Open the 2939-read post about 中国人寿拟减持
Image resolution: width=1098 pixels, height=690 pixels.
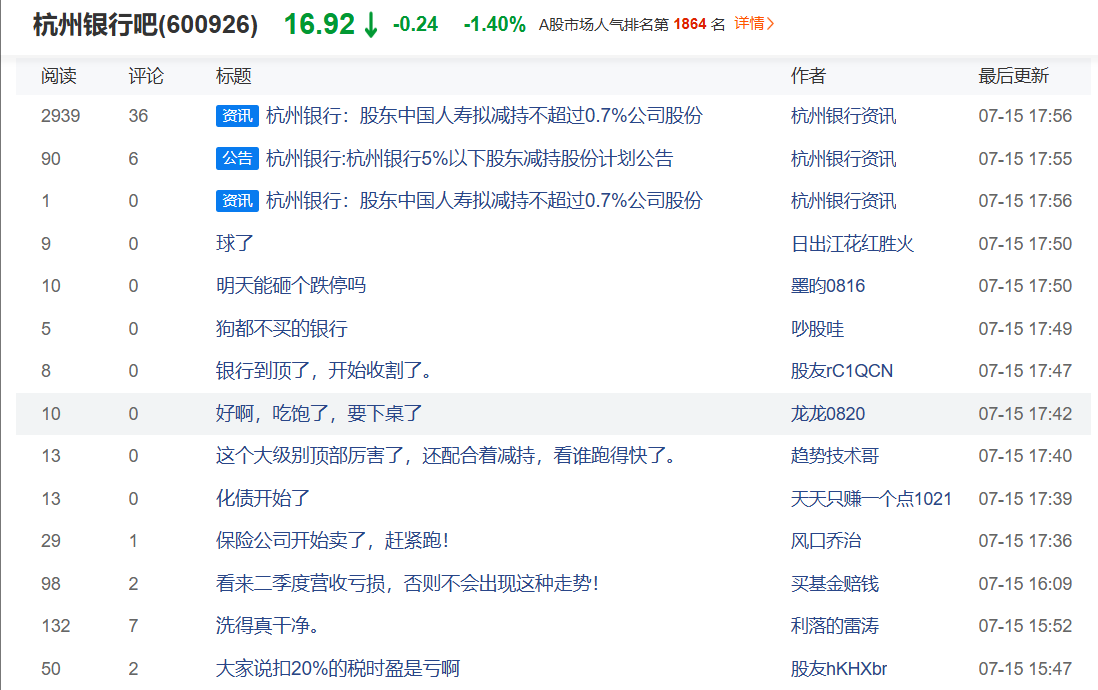pos(484,116)
